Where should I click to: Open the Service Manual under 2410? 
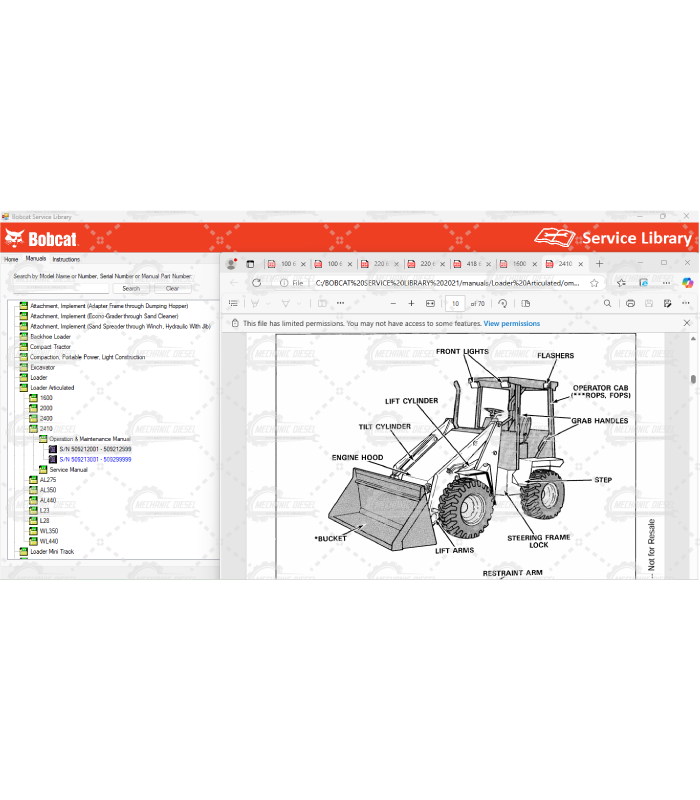click(68, 469)
